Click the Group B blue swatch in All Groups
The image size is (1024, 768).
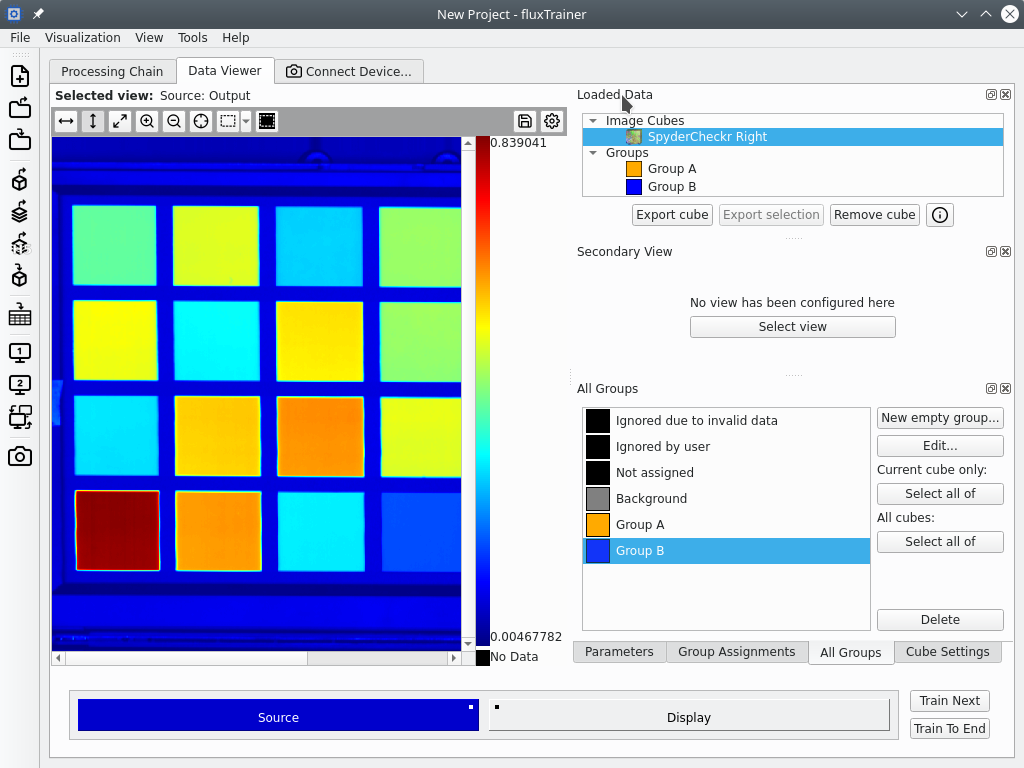[x=598, y=551]
